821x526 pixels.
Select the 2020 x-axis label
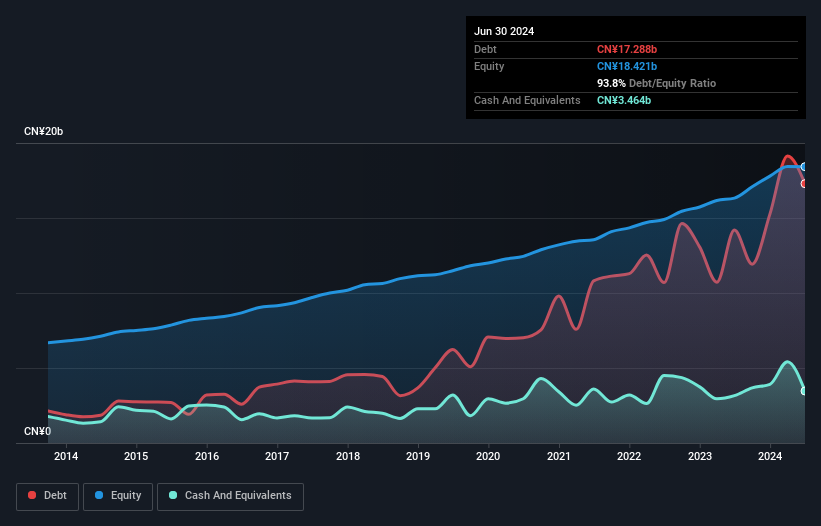click(488, 456)
